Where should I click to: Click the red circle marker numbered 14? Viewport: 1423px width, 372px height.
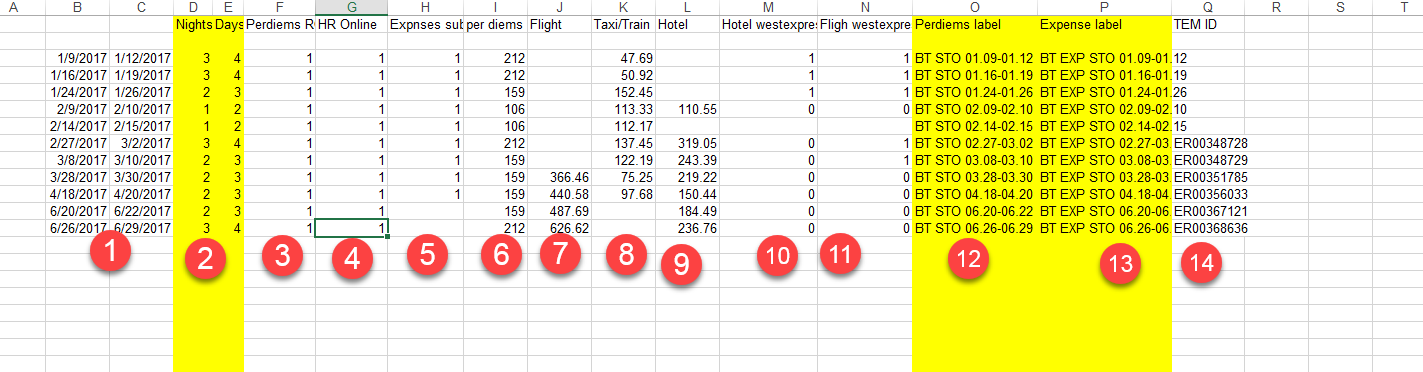point(1200,261)
